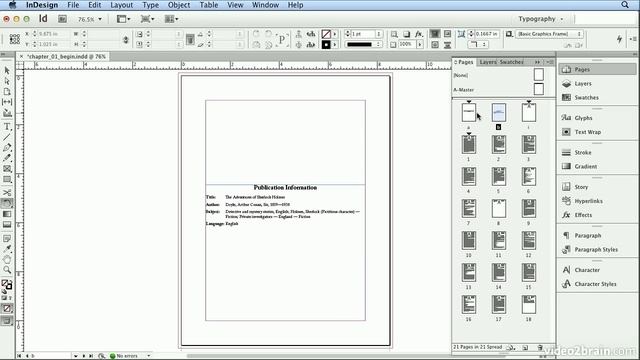Viewport: 640px width, 360px height.
Task: Open the Type menu
Action: tap(151, 5)
